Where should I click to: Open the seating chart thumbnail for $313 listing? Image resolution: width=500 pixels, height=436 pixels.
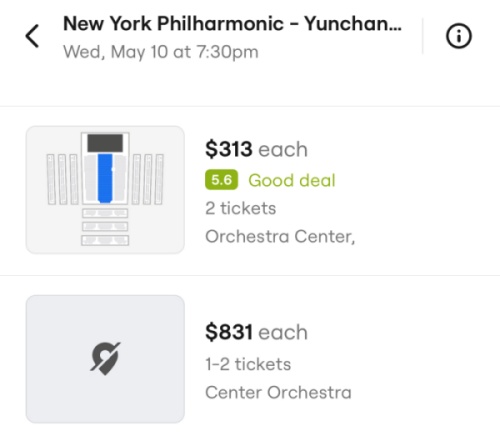(105, 190)
